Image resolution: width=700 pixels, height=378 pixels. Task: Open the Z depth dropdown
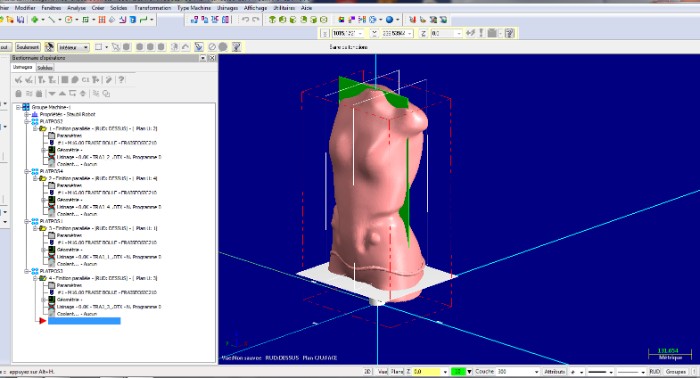coord(445,372)
